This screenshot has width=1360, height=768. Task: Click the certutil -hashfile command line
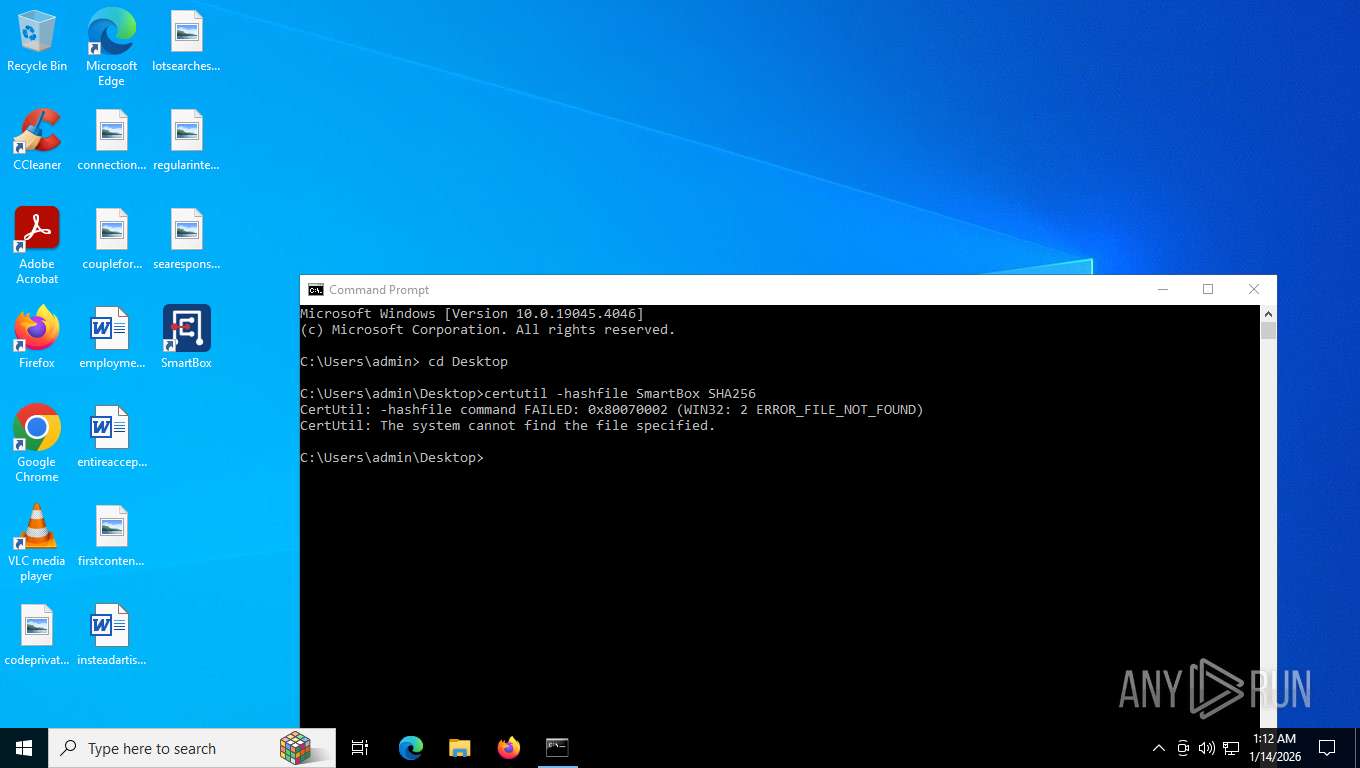[x=528, y=394]
